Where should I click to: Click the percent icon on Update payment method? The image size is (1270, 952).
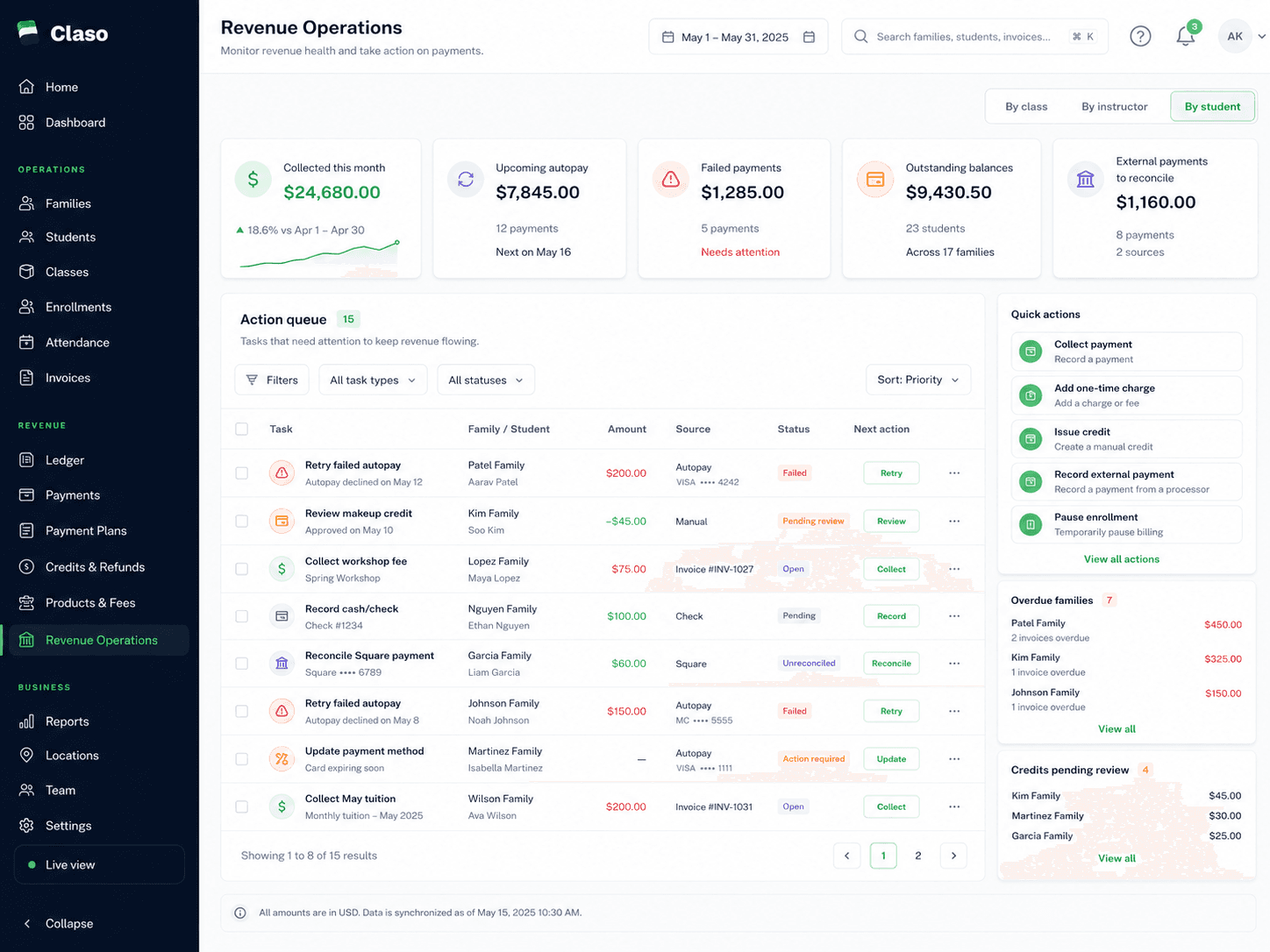tap(282, 759)
